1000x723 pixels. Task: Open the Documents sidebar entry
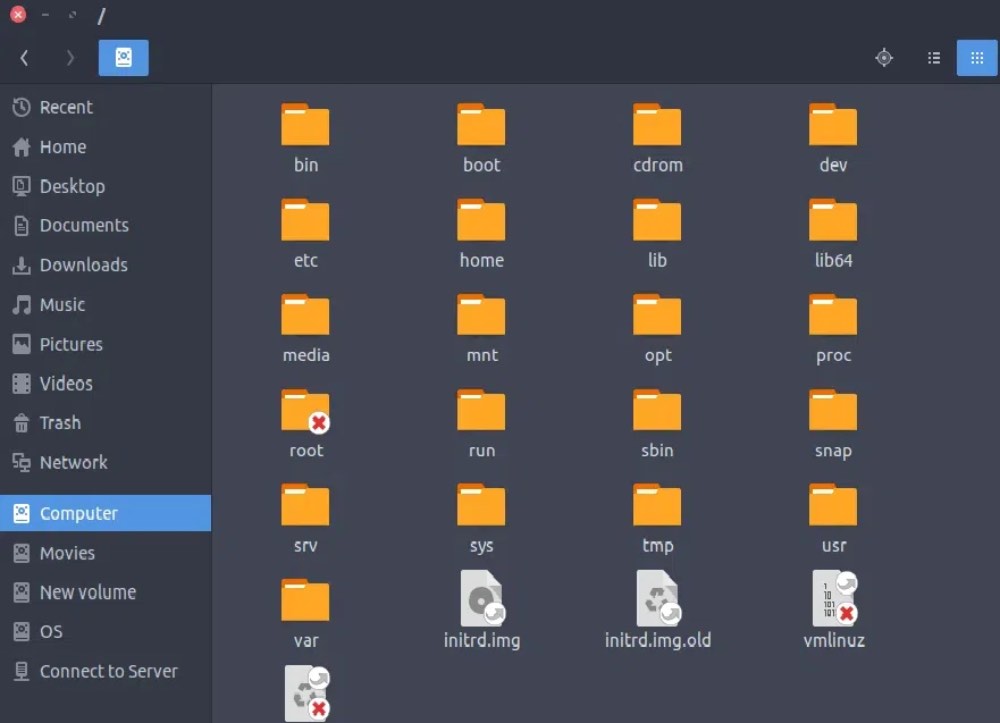click(84, 225)
